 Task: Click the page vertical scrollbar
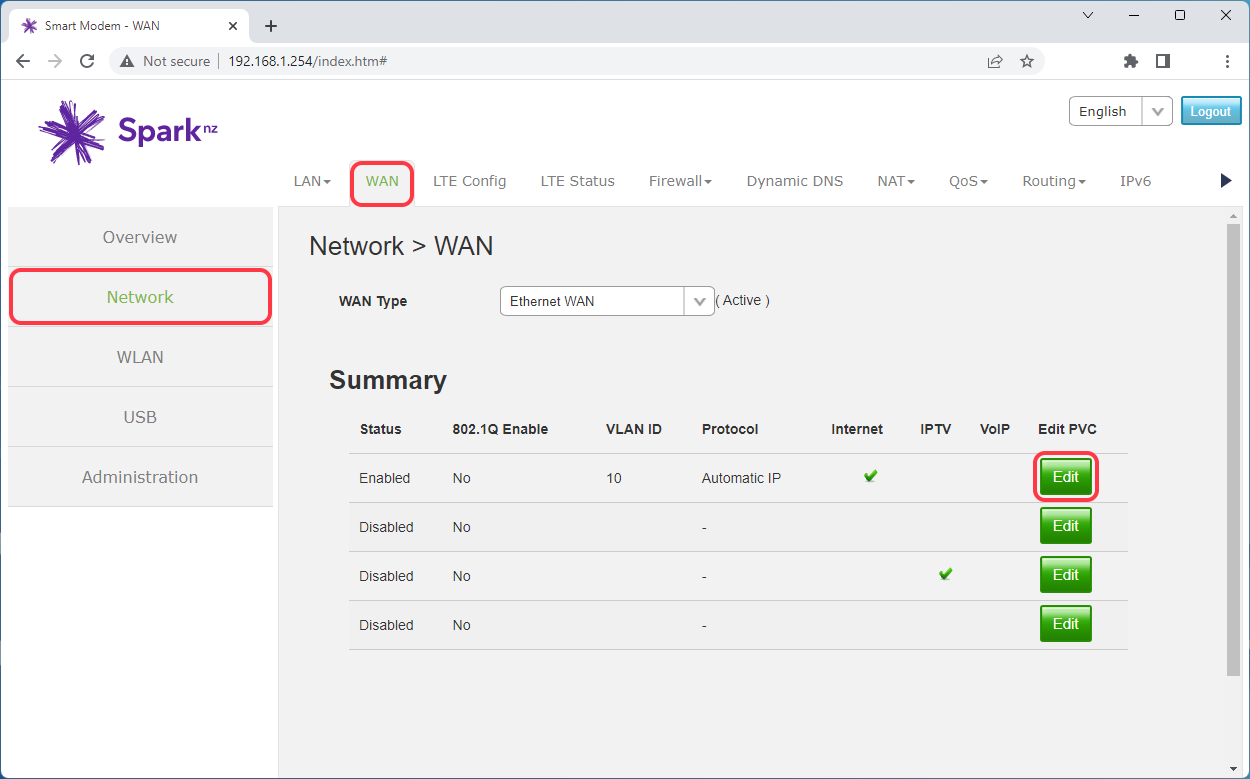coord(1233,450)
